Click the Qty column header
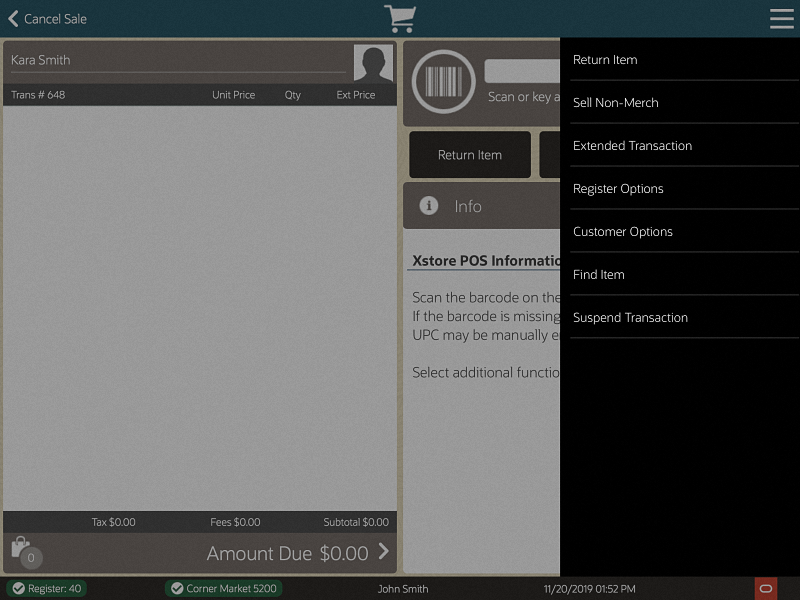This screenshot has width=800, height=600. coord(293,95)
